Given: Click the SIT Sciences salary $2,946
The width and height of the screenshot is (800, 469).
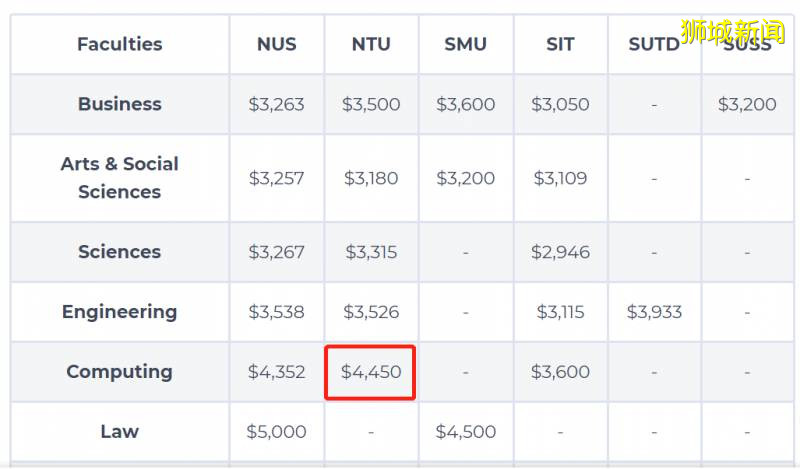Looking at the screenshot, I should pos(560,252).
